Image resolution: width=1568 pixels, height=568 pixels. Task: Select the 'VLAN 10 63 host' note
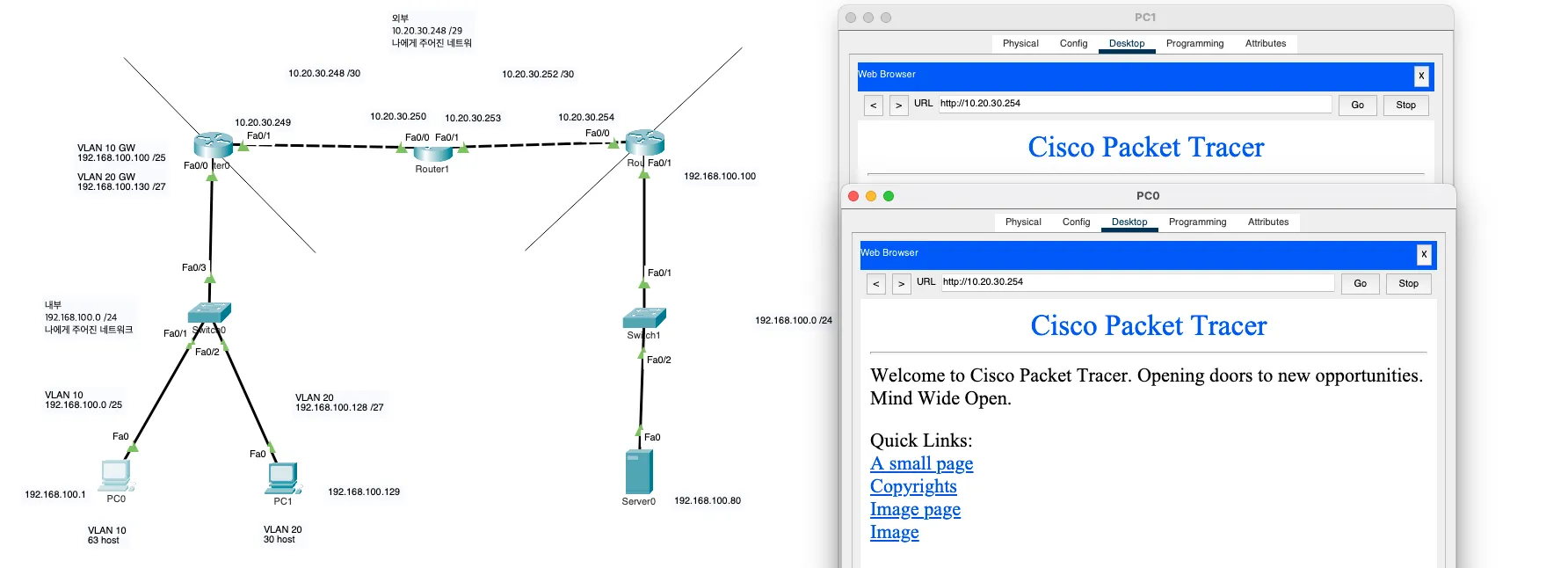[x=106, y=535]
